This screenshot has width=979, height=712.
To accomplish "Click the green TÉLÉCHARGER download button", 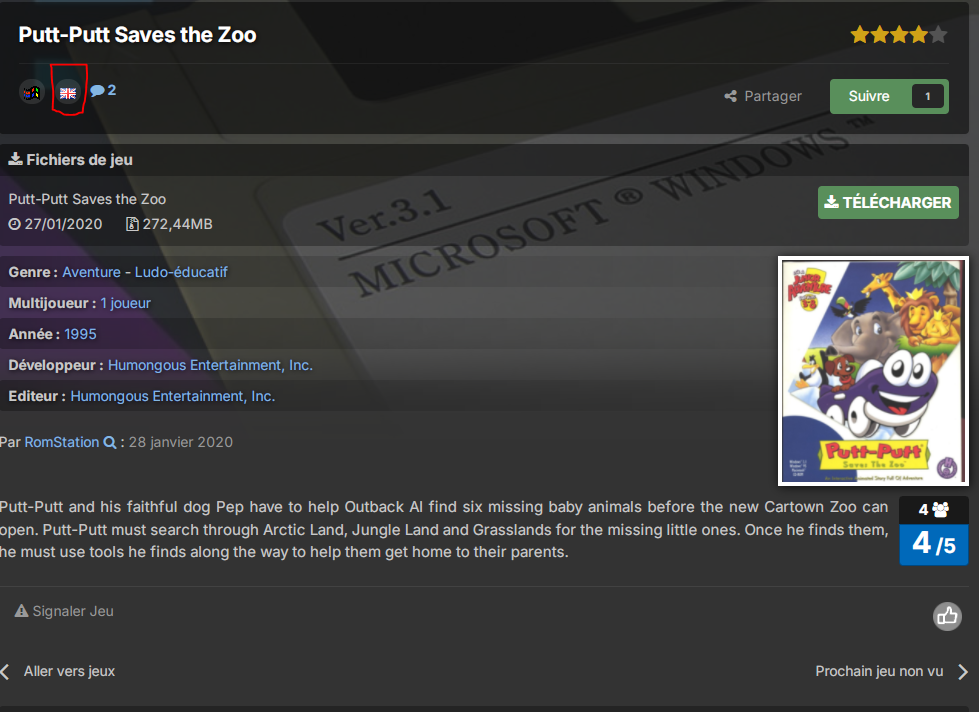I will click(x=888, y=202).
